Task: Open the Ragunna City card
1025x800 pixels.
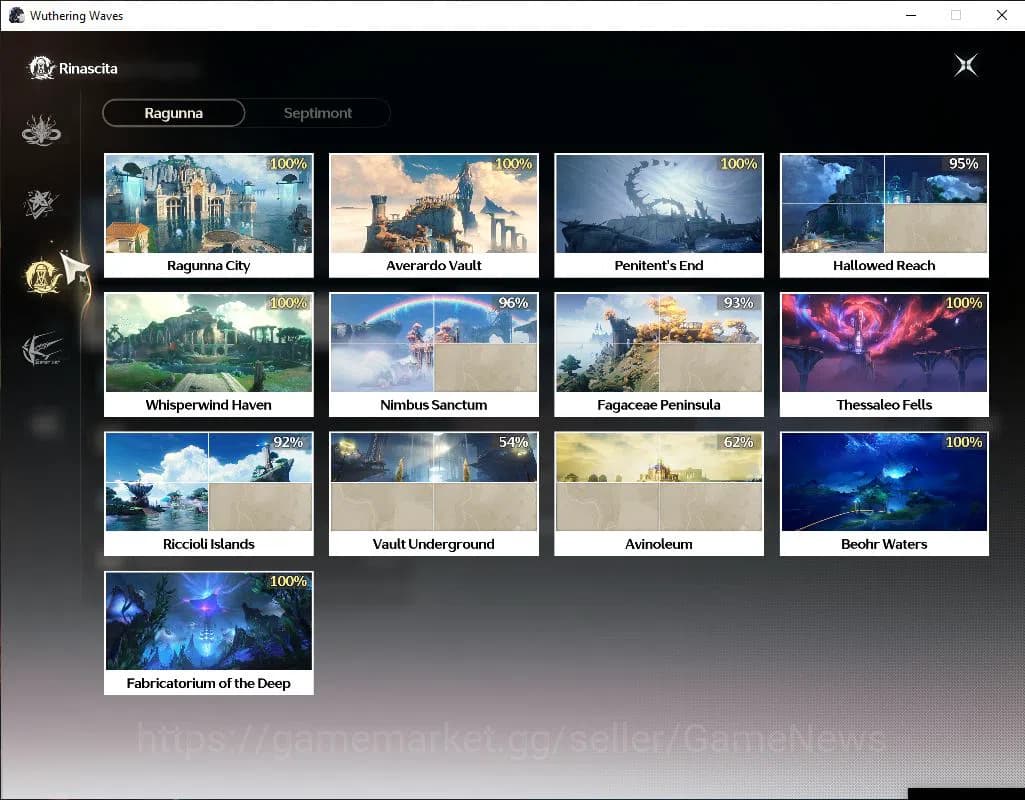Action: click(x=209, y=216)
